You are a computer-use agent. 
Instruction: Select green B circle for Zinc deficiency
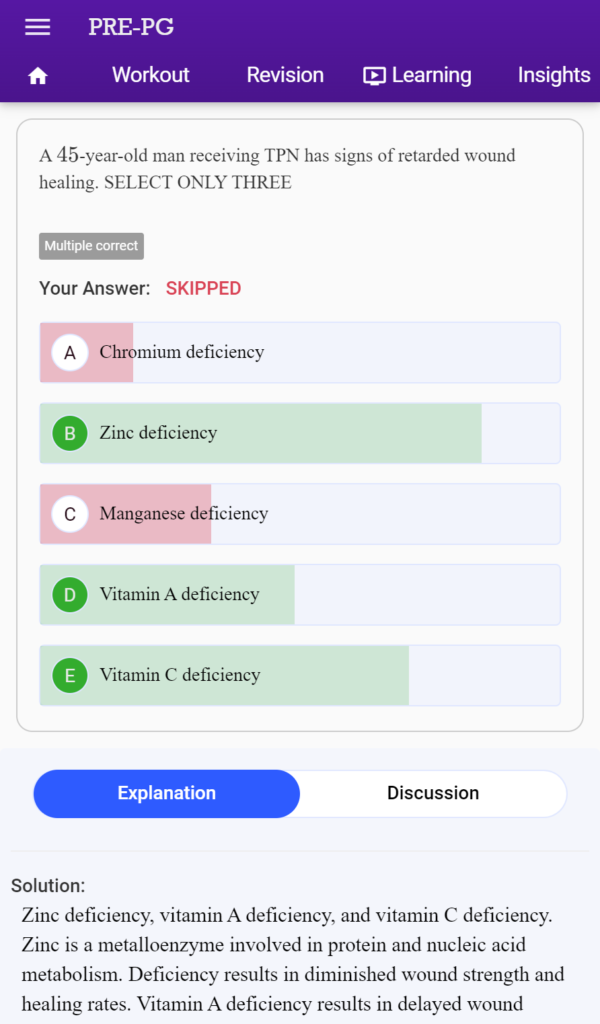(70, 433)
